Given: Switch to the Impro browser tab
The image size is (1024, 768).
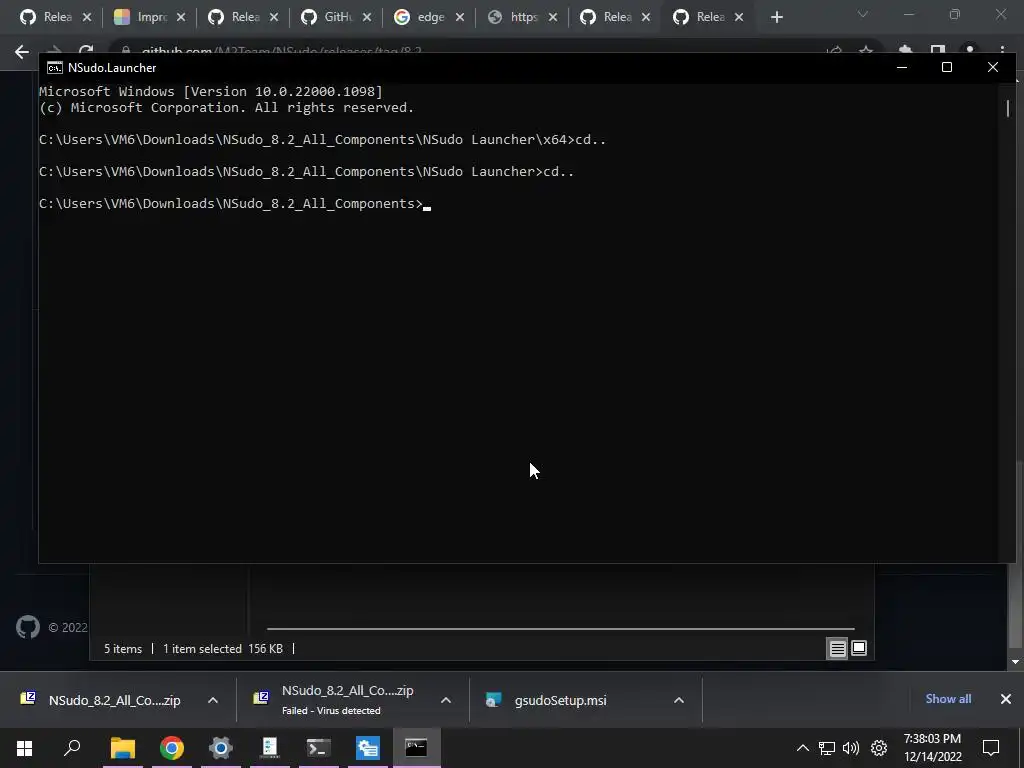Looking at the screenshot, I should (149, 17).
